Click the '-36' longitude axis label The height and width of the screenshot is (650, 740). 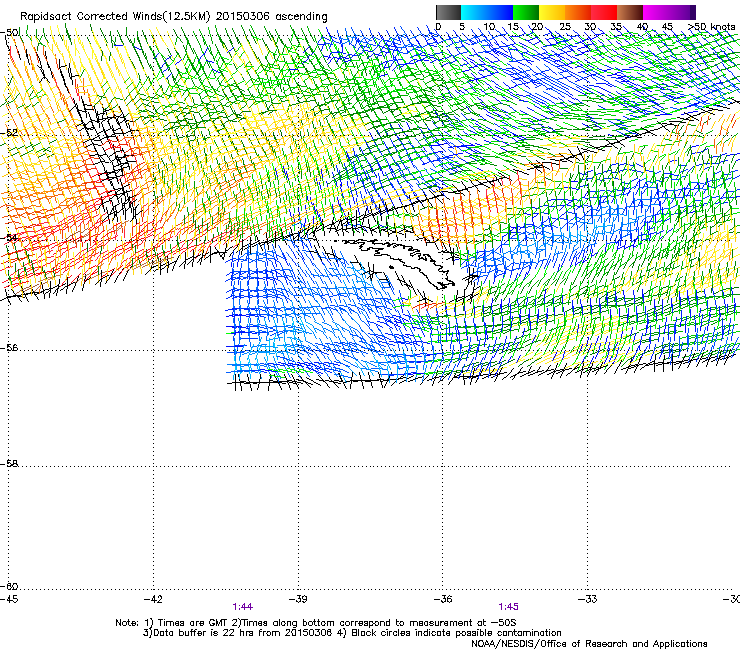[443, 599]
